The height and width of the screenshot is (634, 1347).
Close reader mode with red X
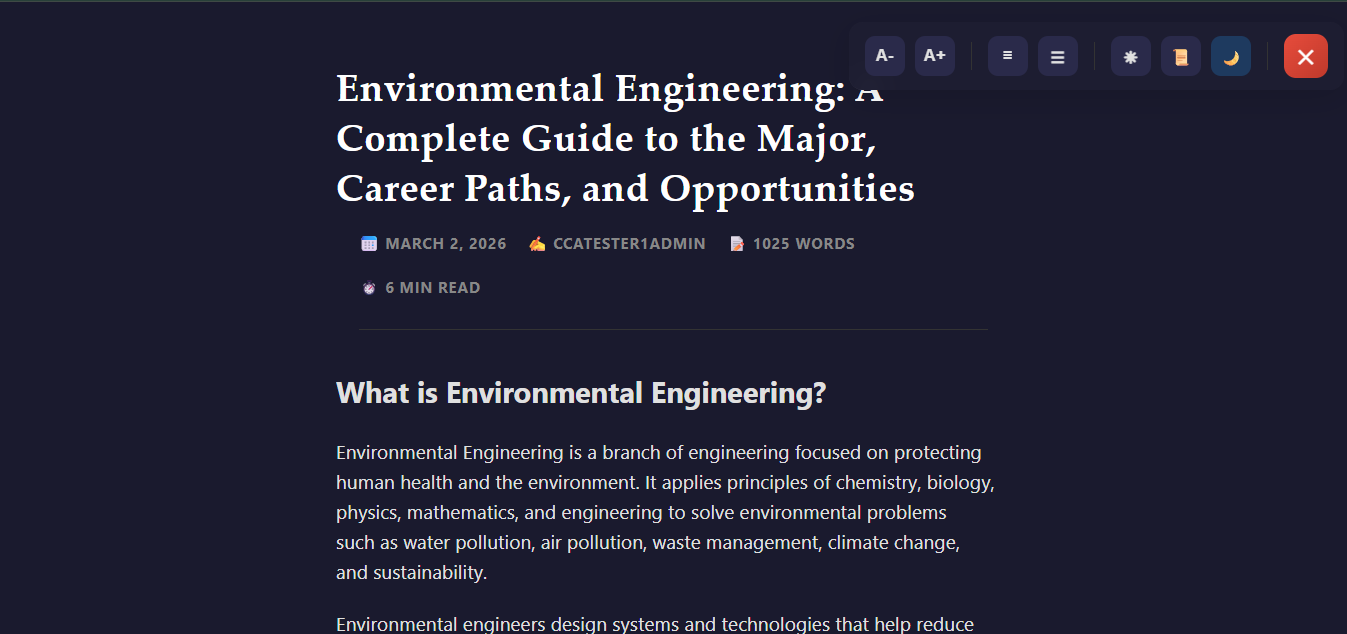[x=1305, y=56]
